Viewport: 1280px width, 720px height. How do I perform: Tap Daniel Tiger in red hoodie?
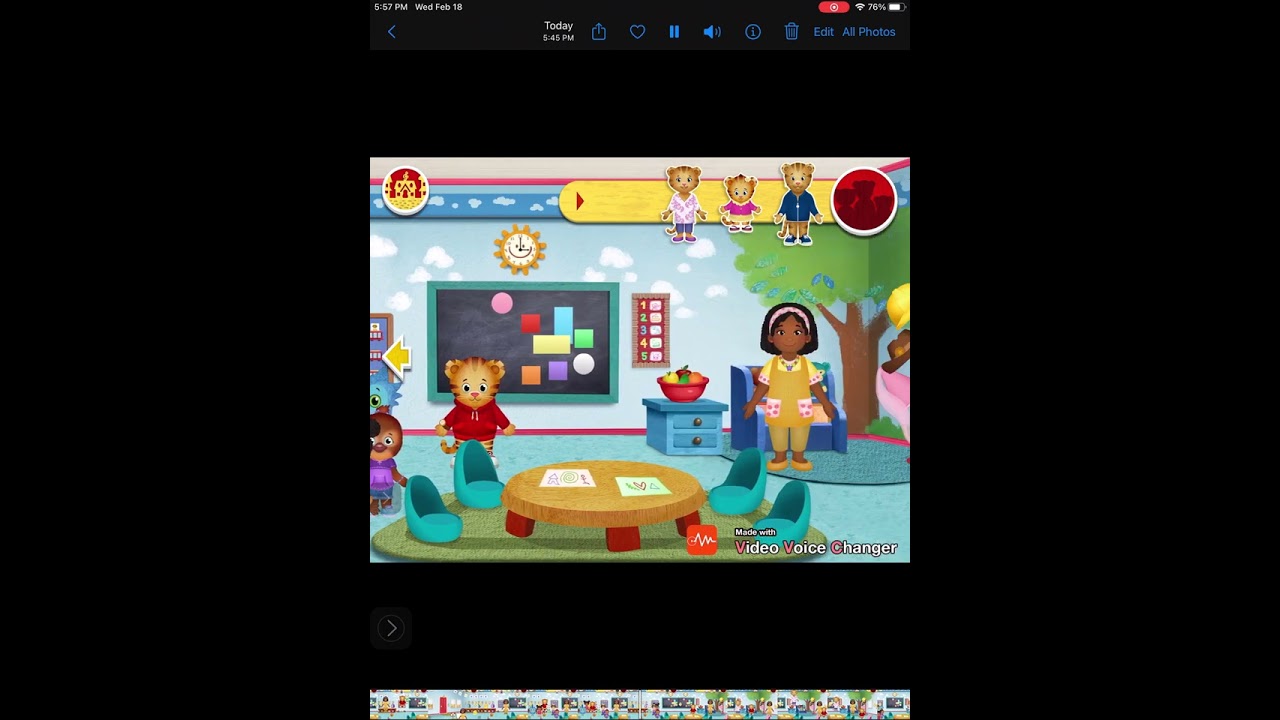coord(475,408)
